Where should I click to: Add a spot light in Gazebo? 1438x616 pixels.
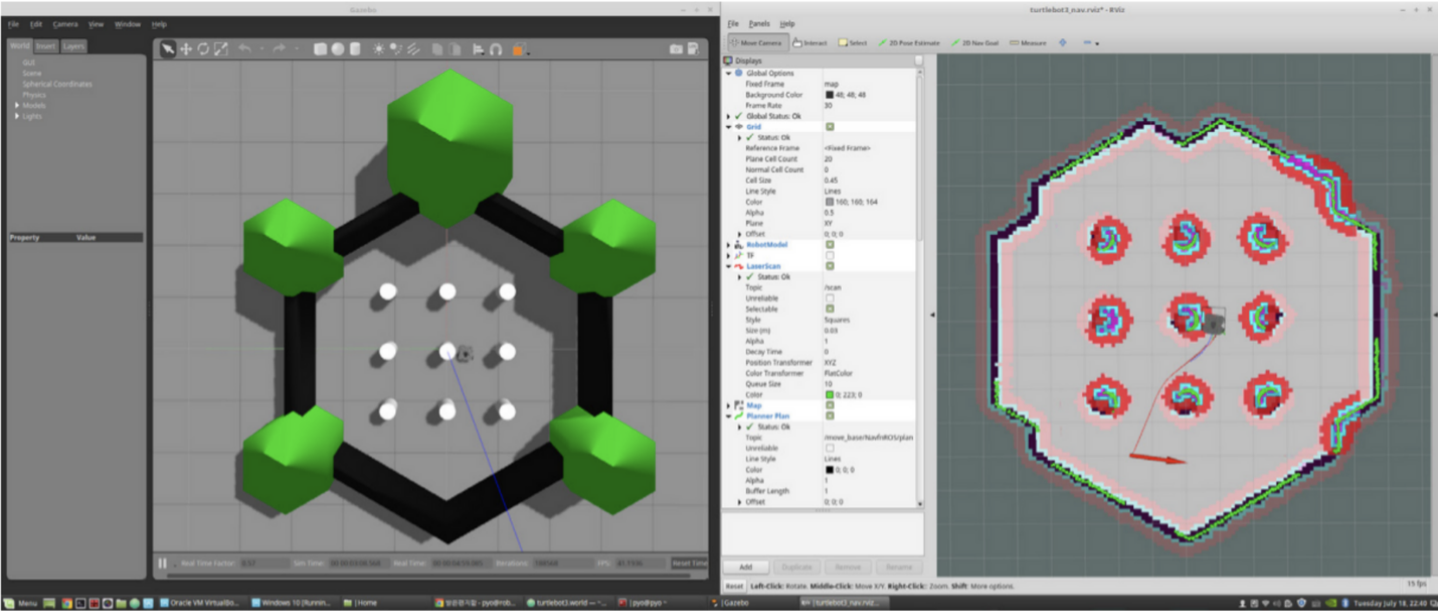396,49
